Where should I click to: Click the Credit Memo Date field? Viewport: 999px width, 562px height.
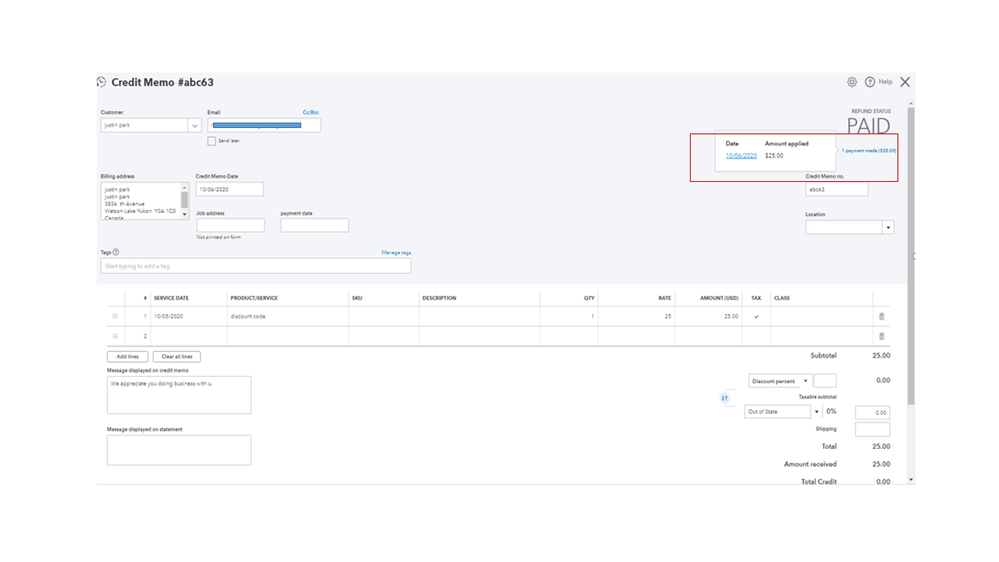[x=229, y=189]
